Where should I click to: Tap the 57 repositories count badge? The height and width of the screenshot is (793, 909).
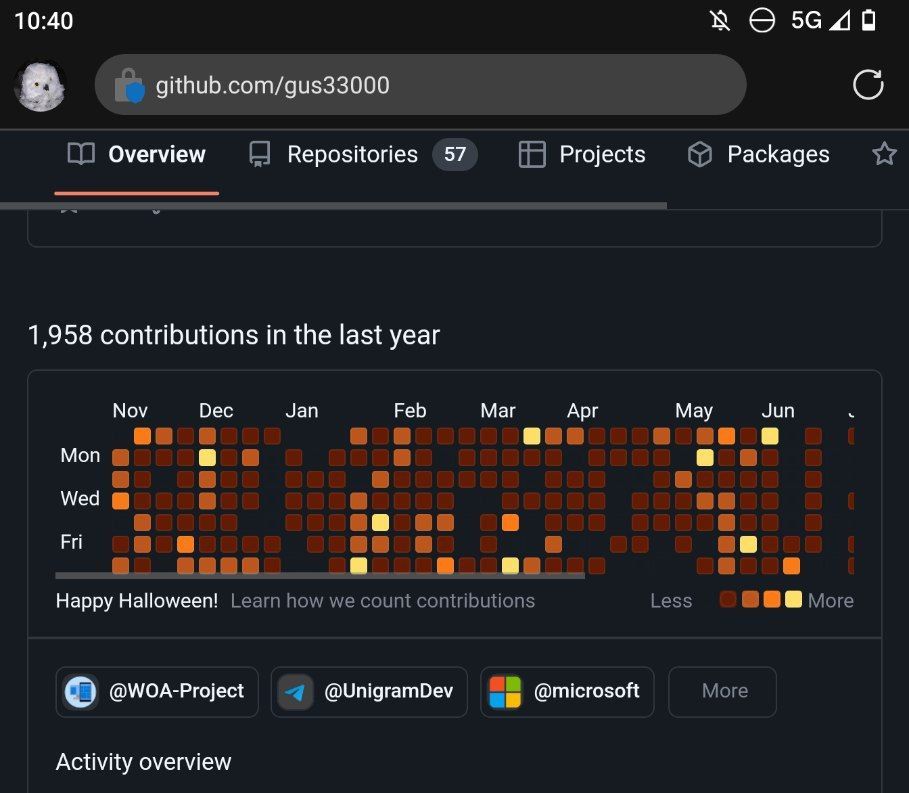pos(455,154)
